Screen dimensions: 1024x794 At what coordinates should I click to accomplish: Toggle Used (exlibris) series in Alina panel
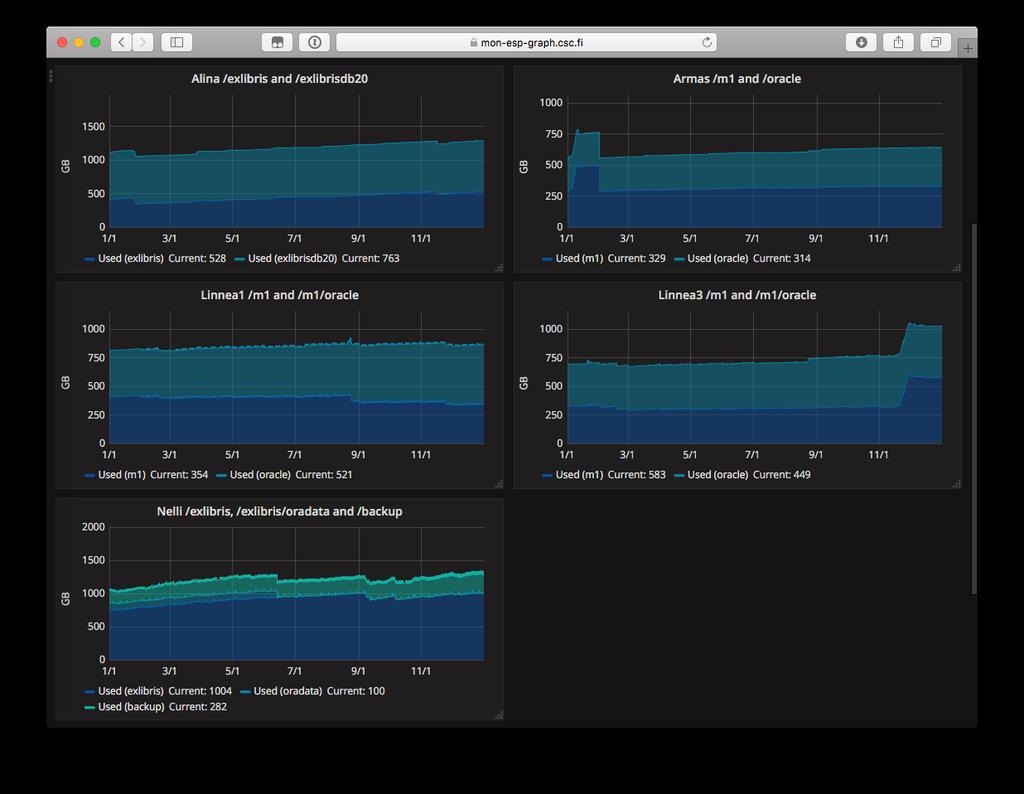point(131,259)
